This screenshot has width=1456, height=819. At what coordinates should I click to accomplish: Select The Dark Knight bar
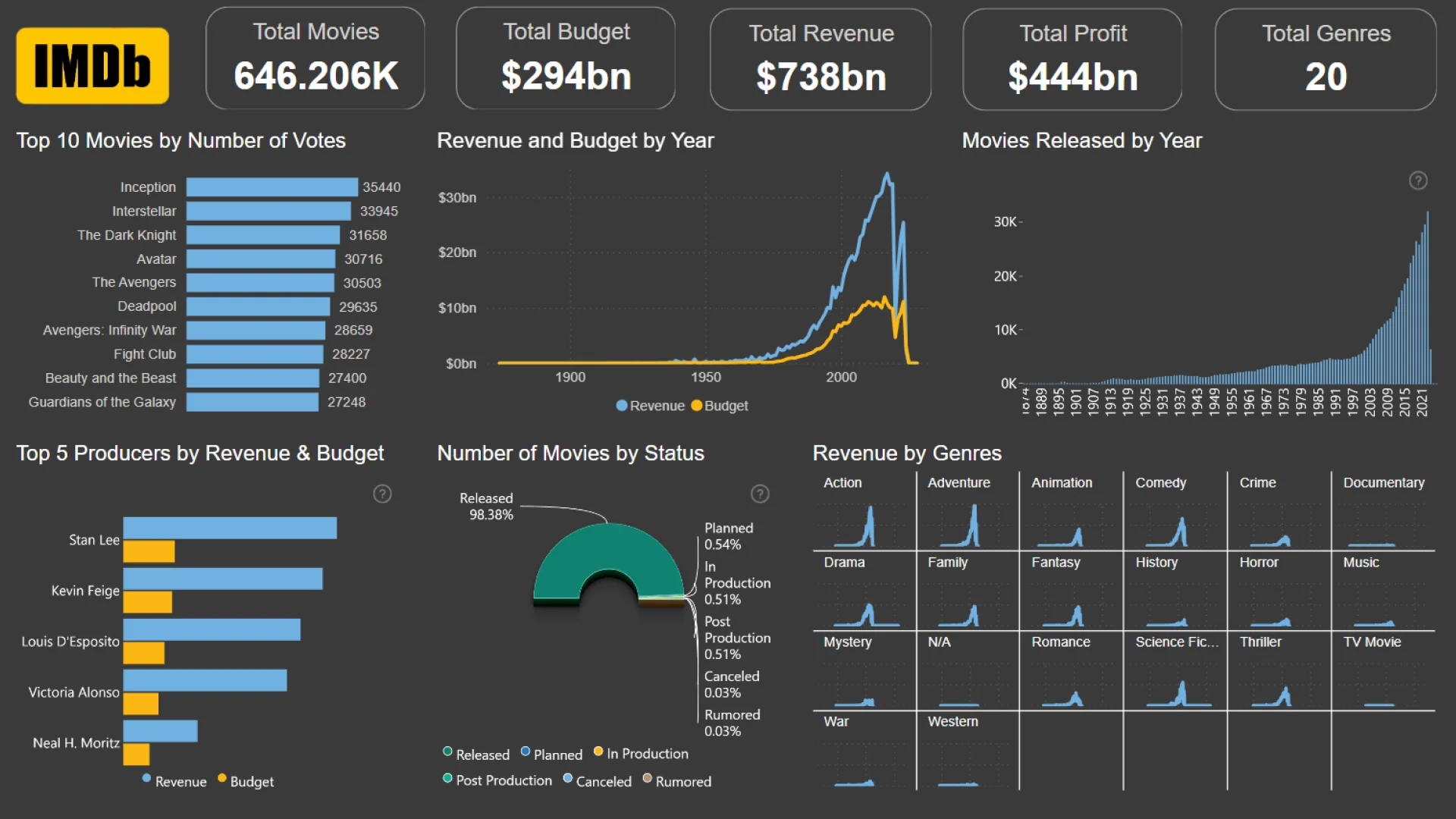point(263,235)
